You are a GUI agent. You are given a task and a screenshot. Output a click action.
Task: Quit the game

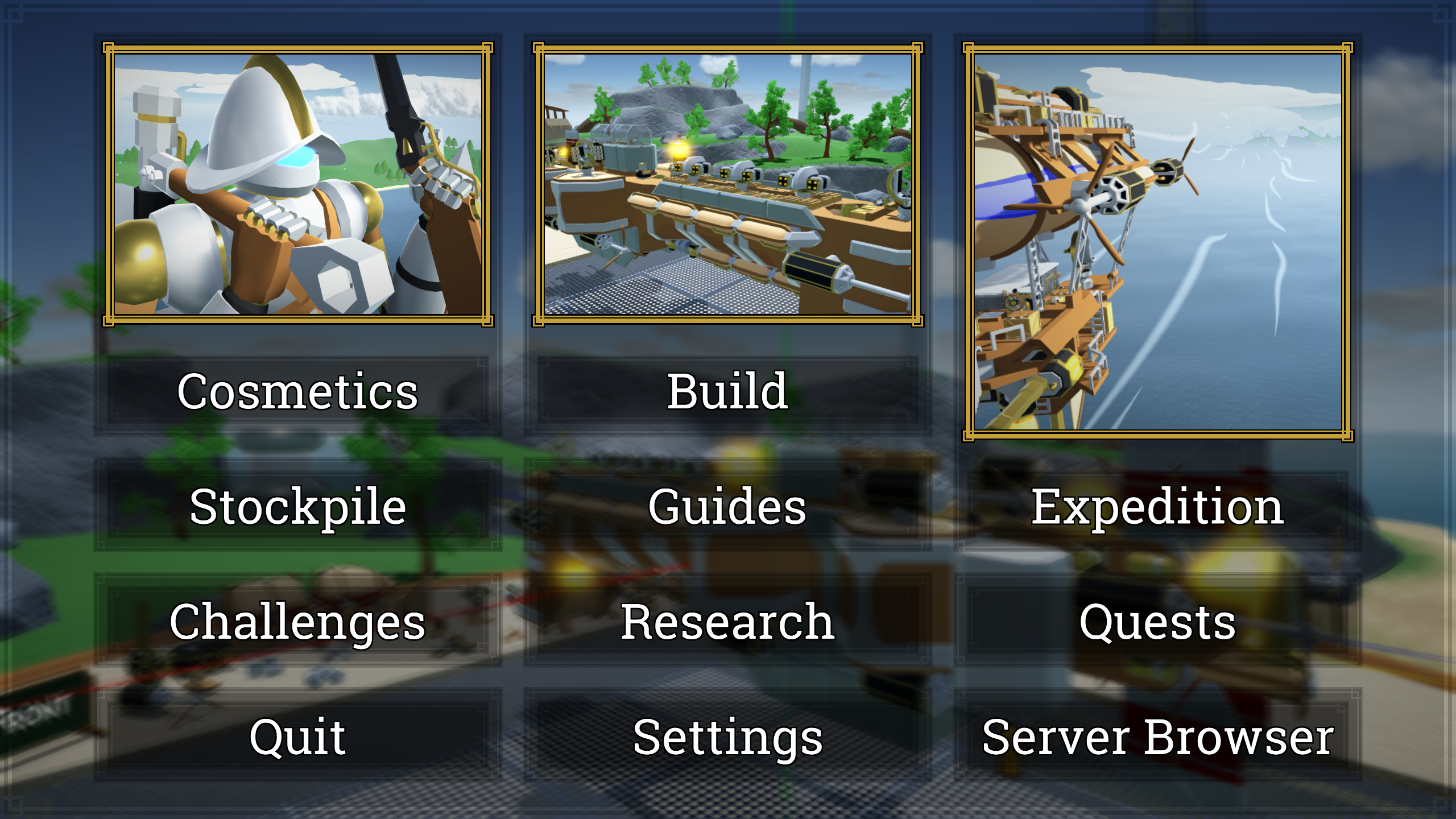click(x=297, y=736)
